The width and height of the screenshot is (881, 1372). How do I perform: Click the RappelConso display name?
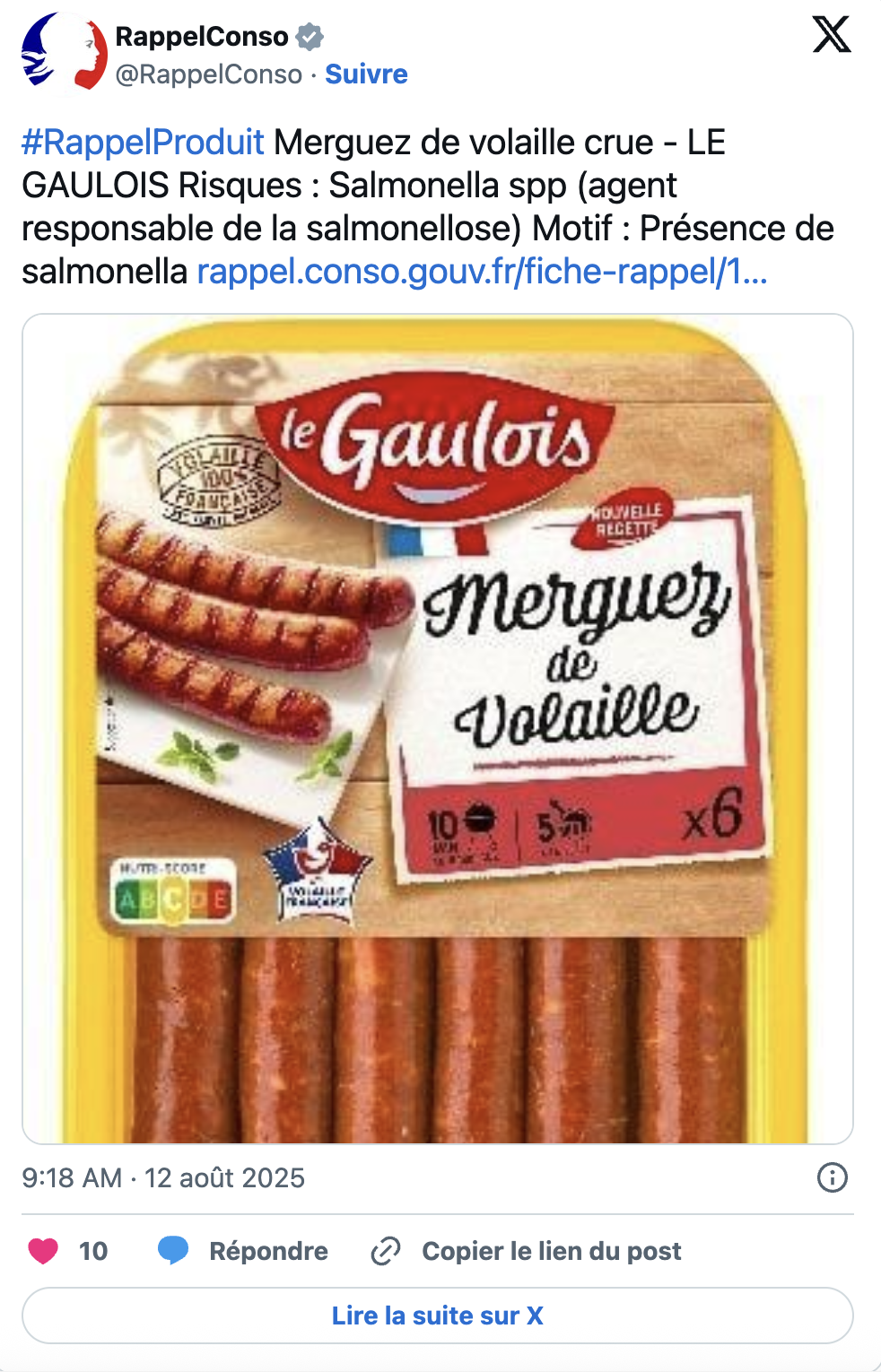coord(202,37)
